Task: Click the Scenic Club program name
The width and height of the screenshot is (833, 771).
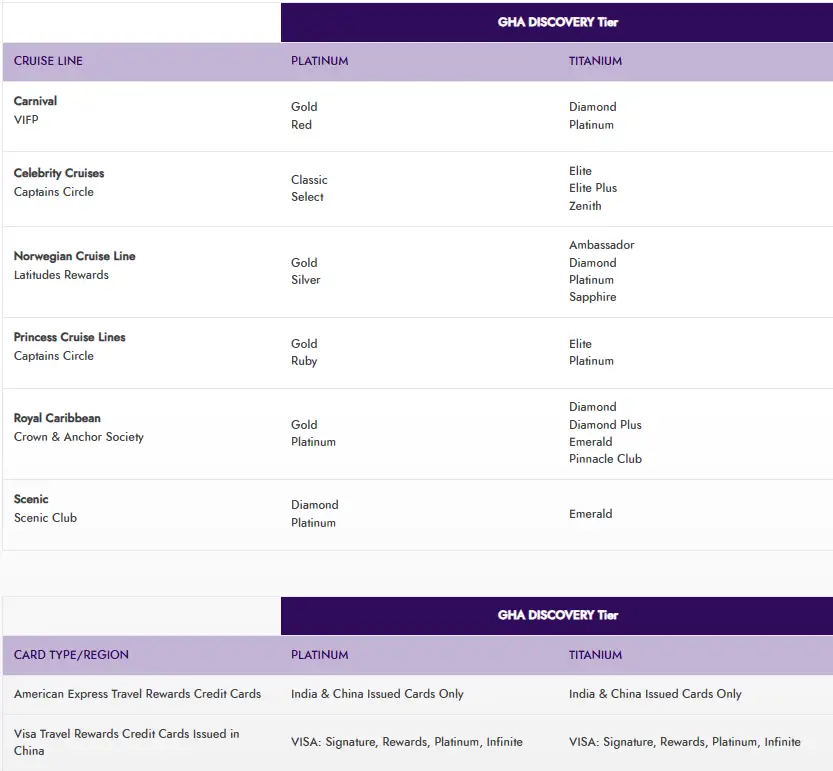Action: pyautogui.click(x=45, y=518)
